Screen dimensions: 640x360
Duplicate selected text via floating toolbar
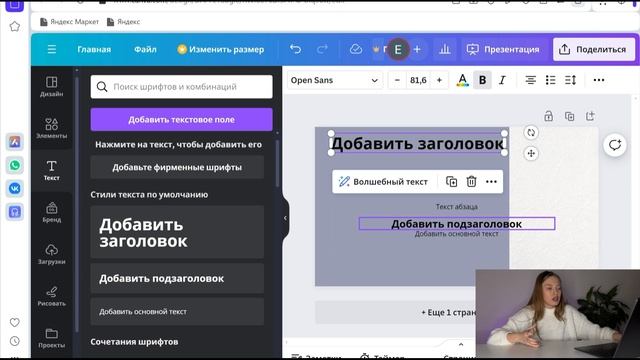point(451,182)
